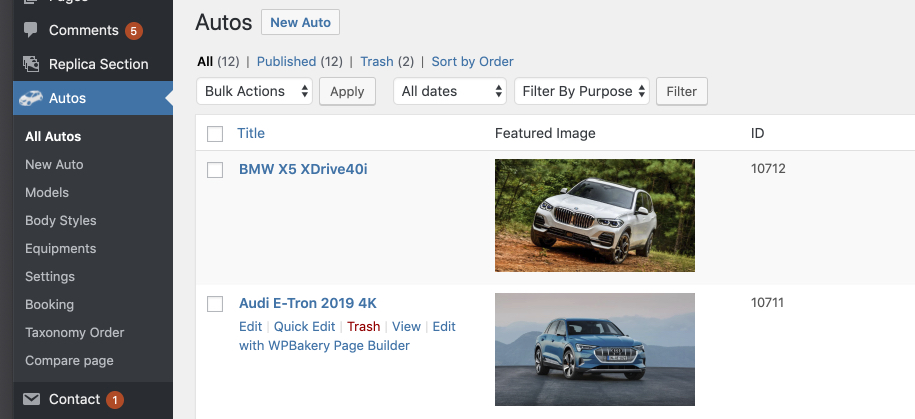Image resolution: width=915 pixels, height=419 pixels.
Task: Select the Autos menu item
Action: 93,98
